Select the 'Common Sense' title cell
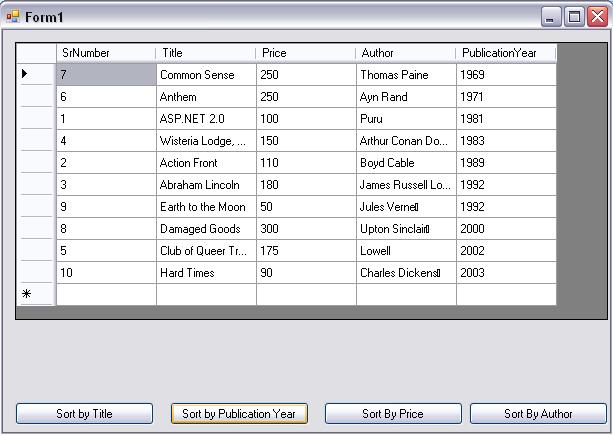Viewport: 613px width, 435px height. pyautogui.click(x=206, y=75)
